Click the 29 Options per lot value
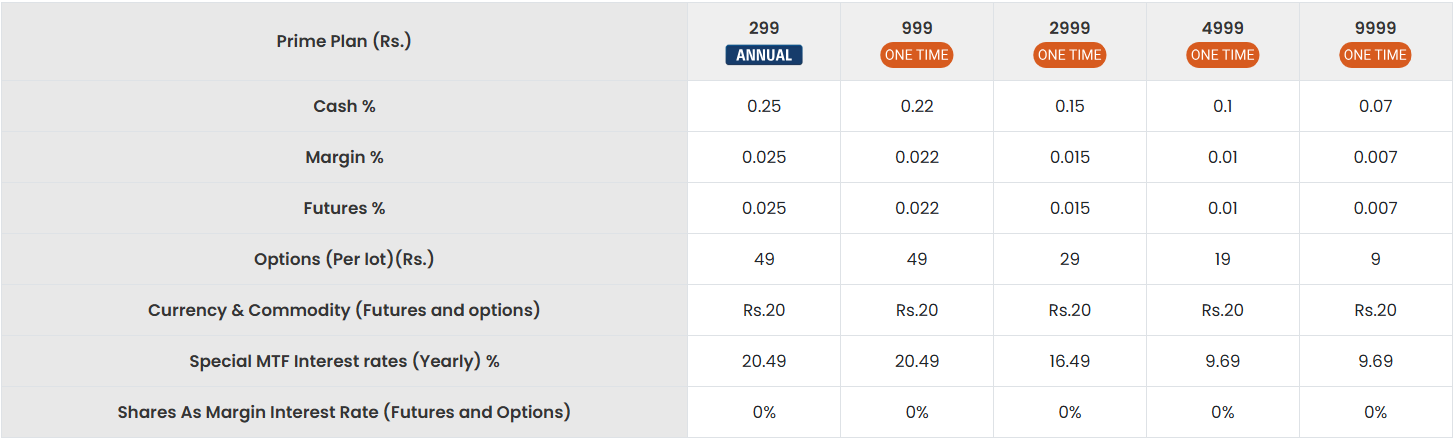The height and width of the screenshot is (438, 1454). (1069, 259)
